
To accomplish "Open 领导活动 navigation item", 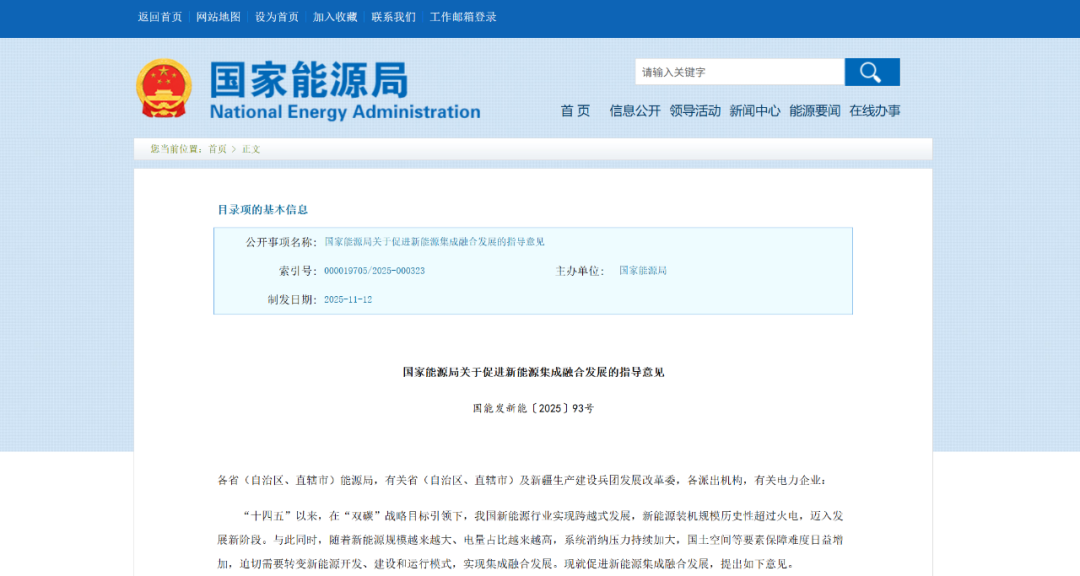I will (694, 111).
